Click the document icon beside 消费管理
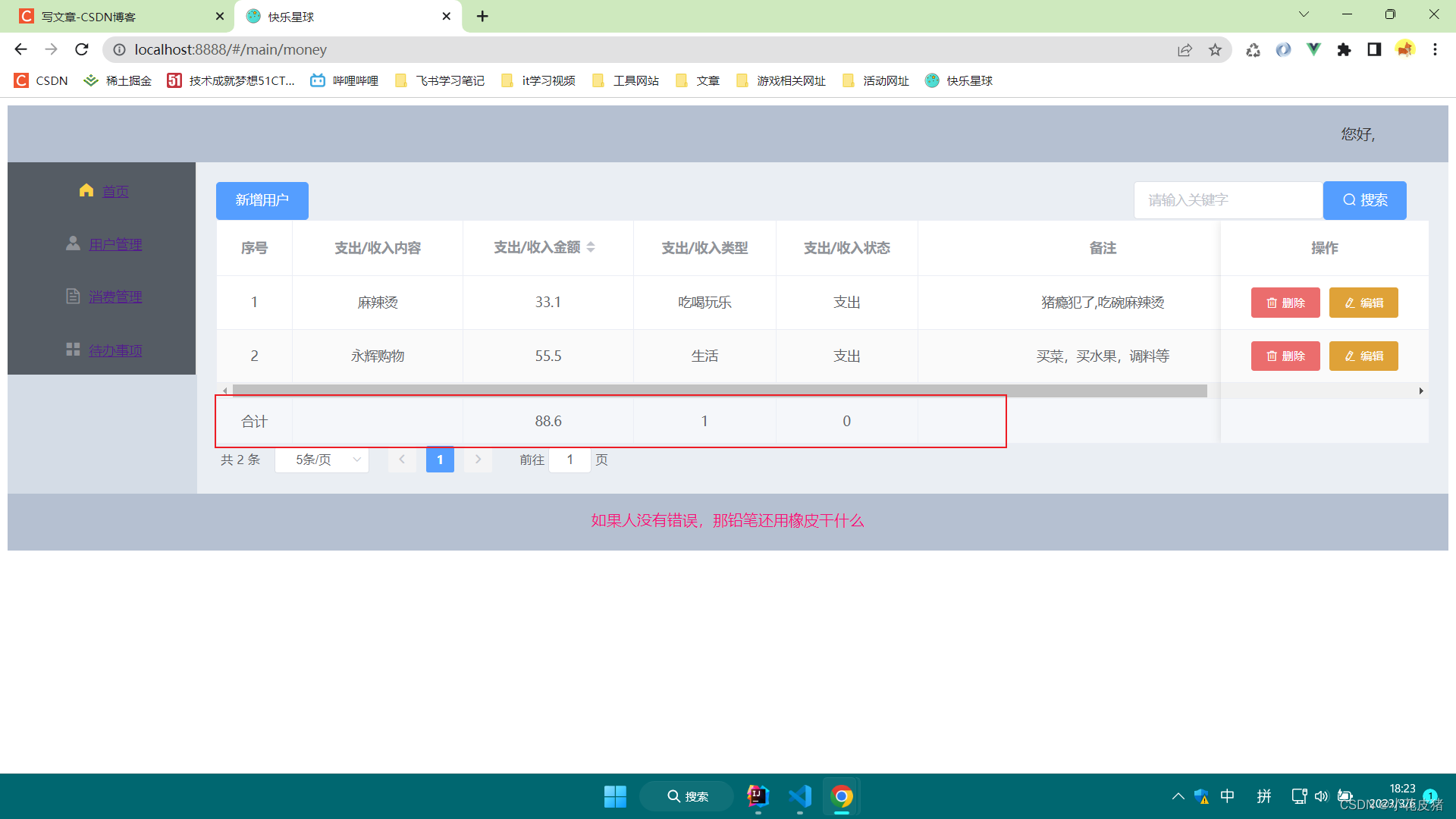This screenshot has height=819, width=1456. [73, 296]
